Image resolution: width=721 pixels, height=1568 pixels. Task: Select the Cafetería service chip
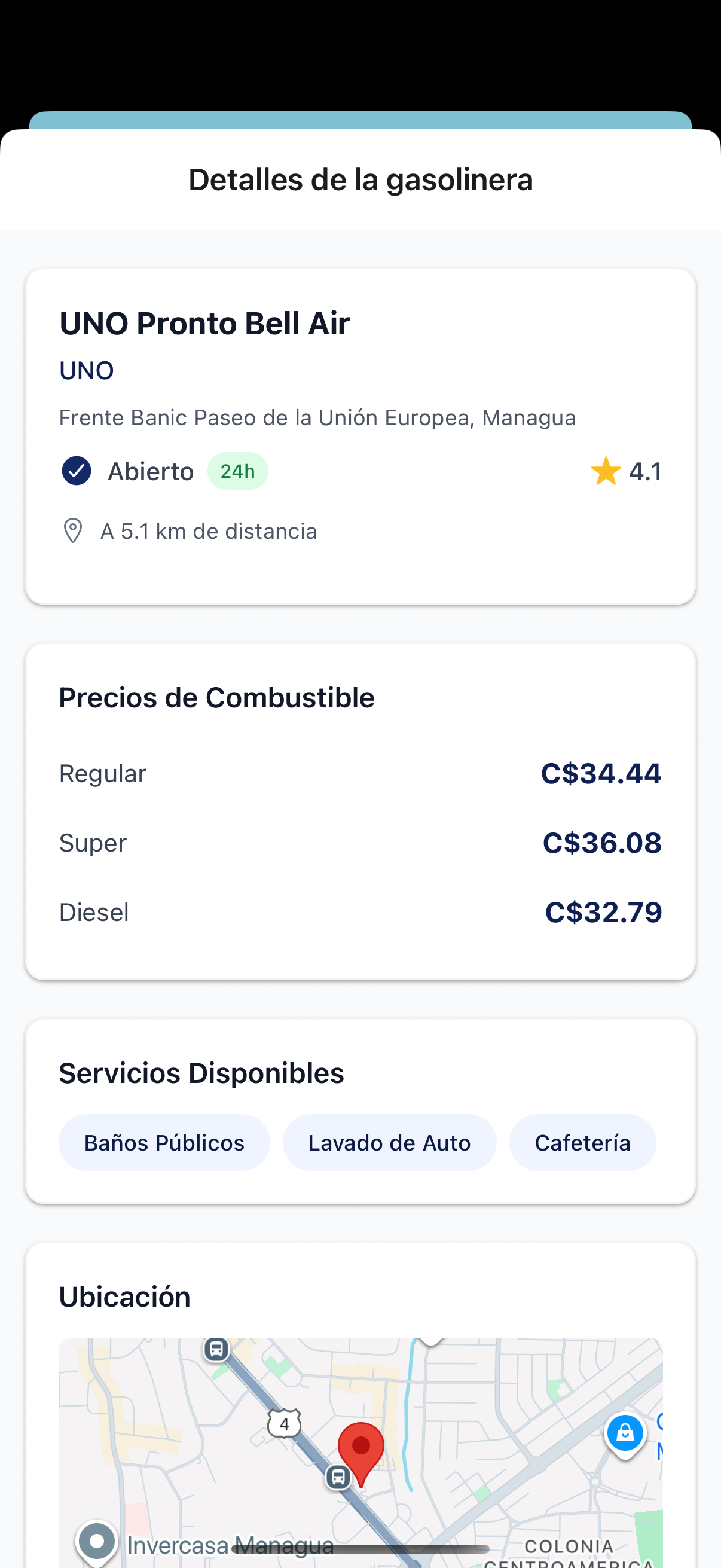[x=582, y=1143]
